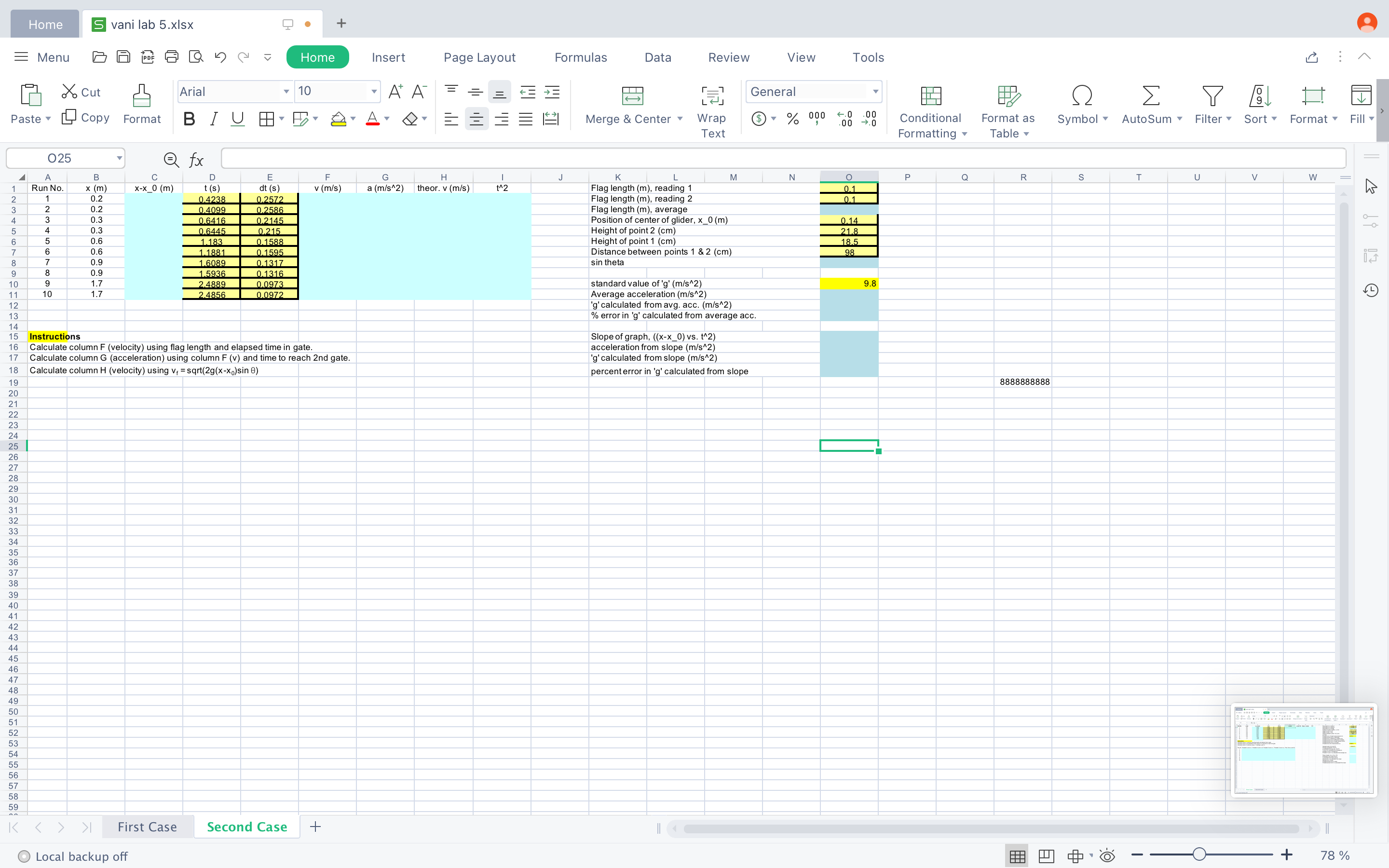Image resolution: width=1389 pixels, height=868 pixels.
Task: Open the print dialog
Action: pos(172,57)
